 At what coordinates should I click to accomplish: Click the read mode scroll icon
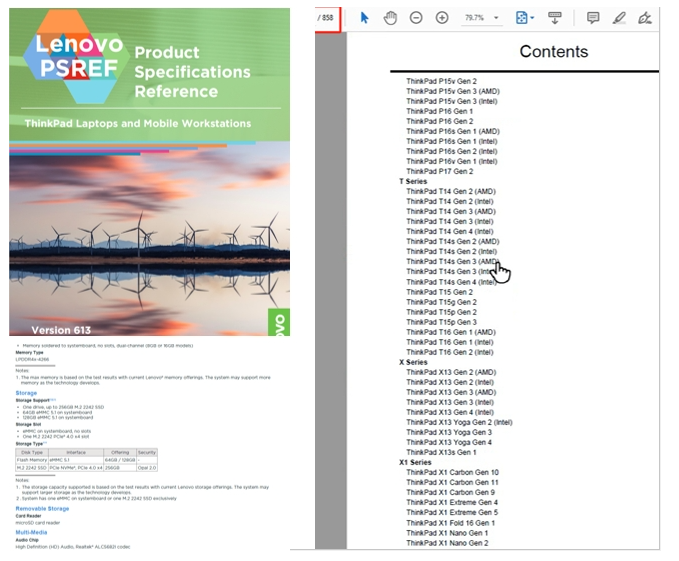pos(555,18)
